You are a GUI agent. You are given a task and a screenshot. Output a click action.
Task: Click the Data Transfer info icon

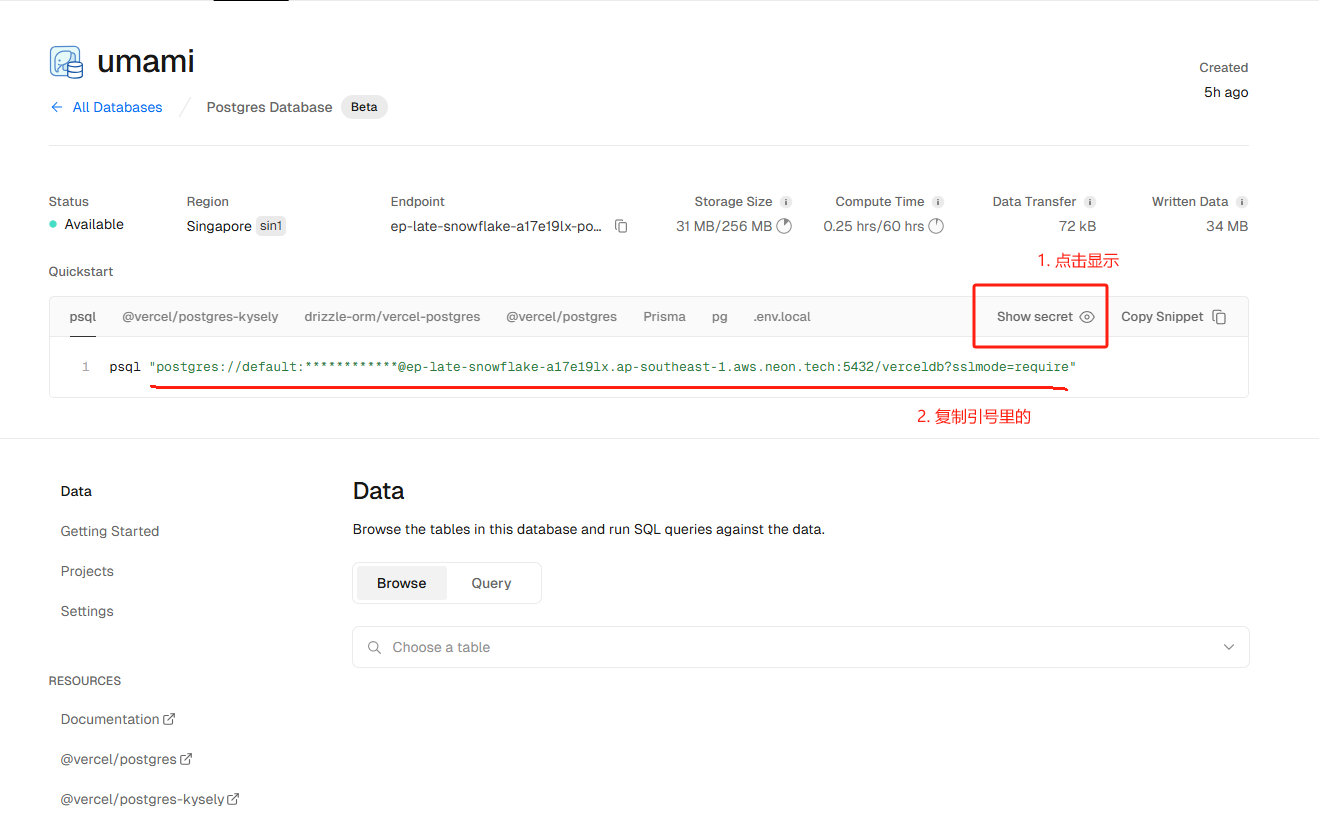[x=1090, y=202]
